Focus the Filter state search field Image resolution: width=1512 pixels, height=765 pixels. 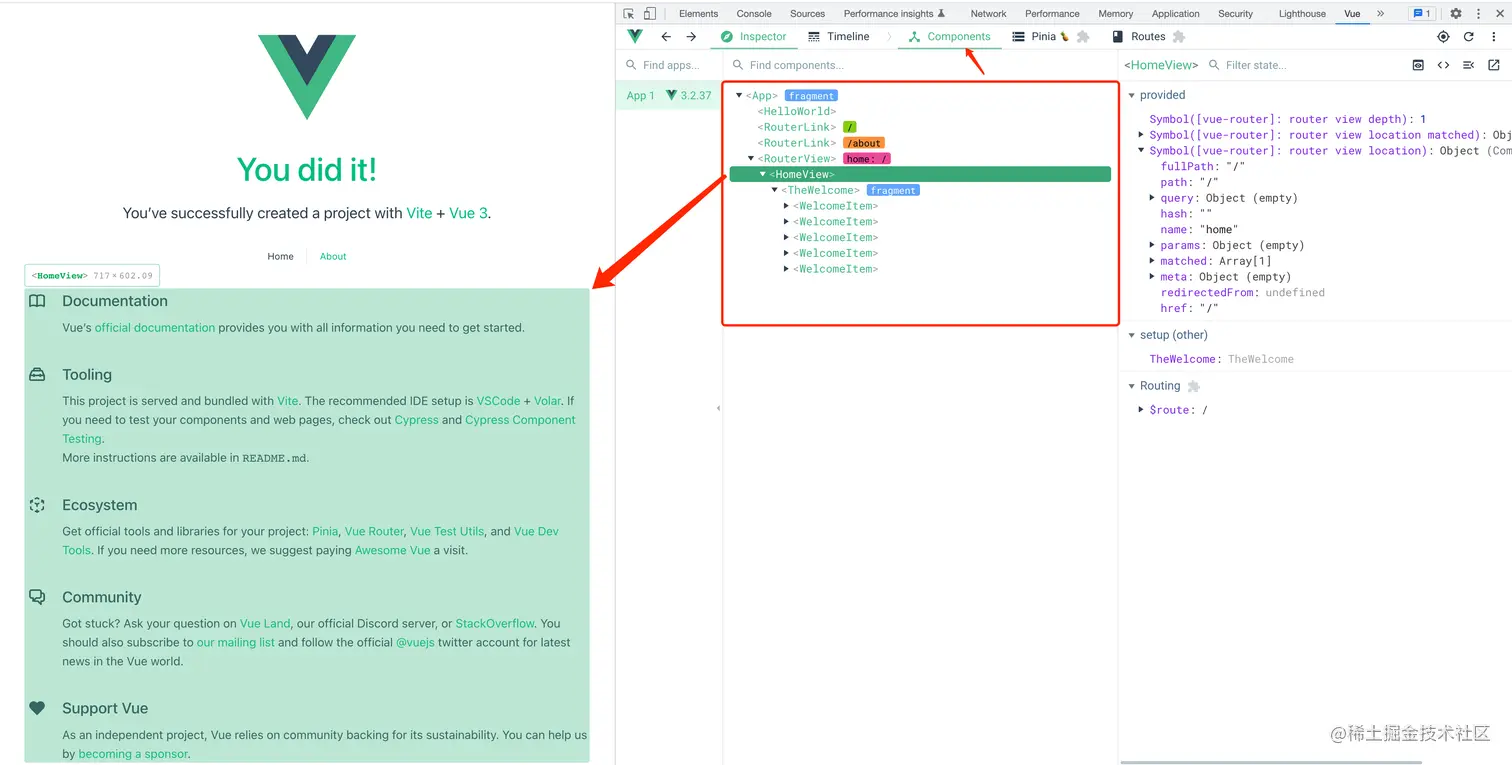click(x=1300, y=65)
